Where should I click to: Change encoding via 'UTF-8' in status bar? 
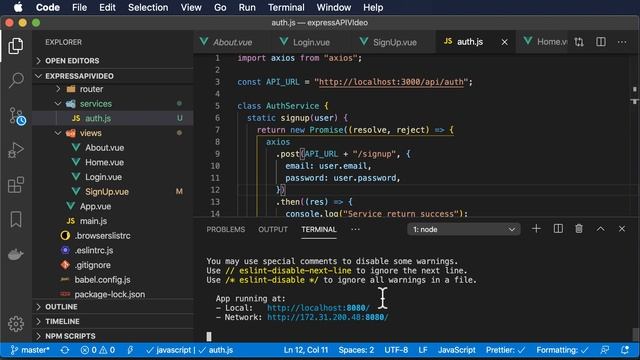396,350
